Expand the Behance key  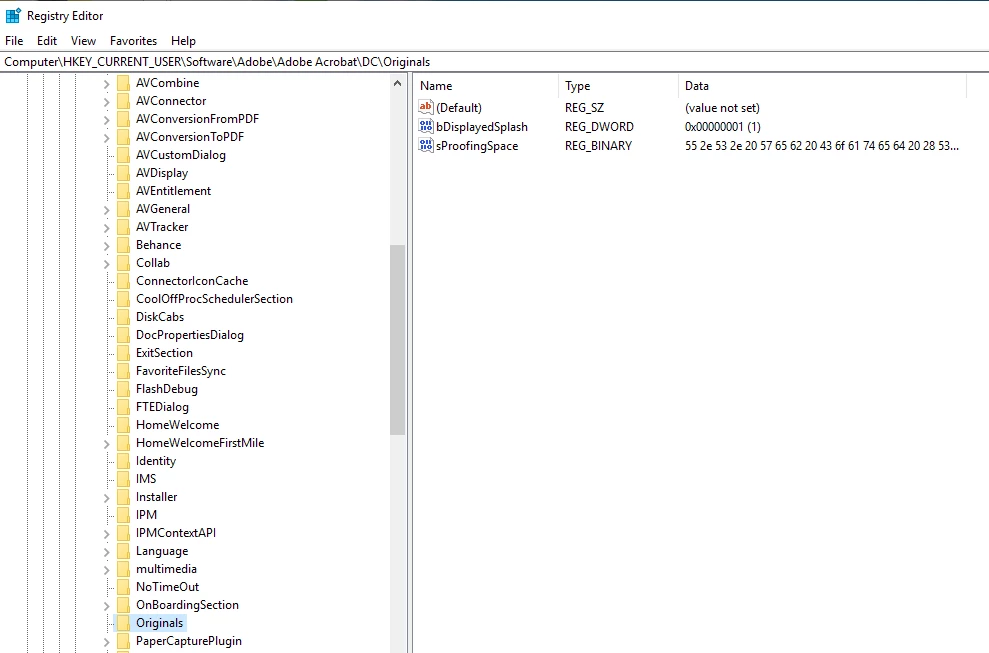point(106,245)
